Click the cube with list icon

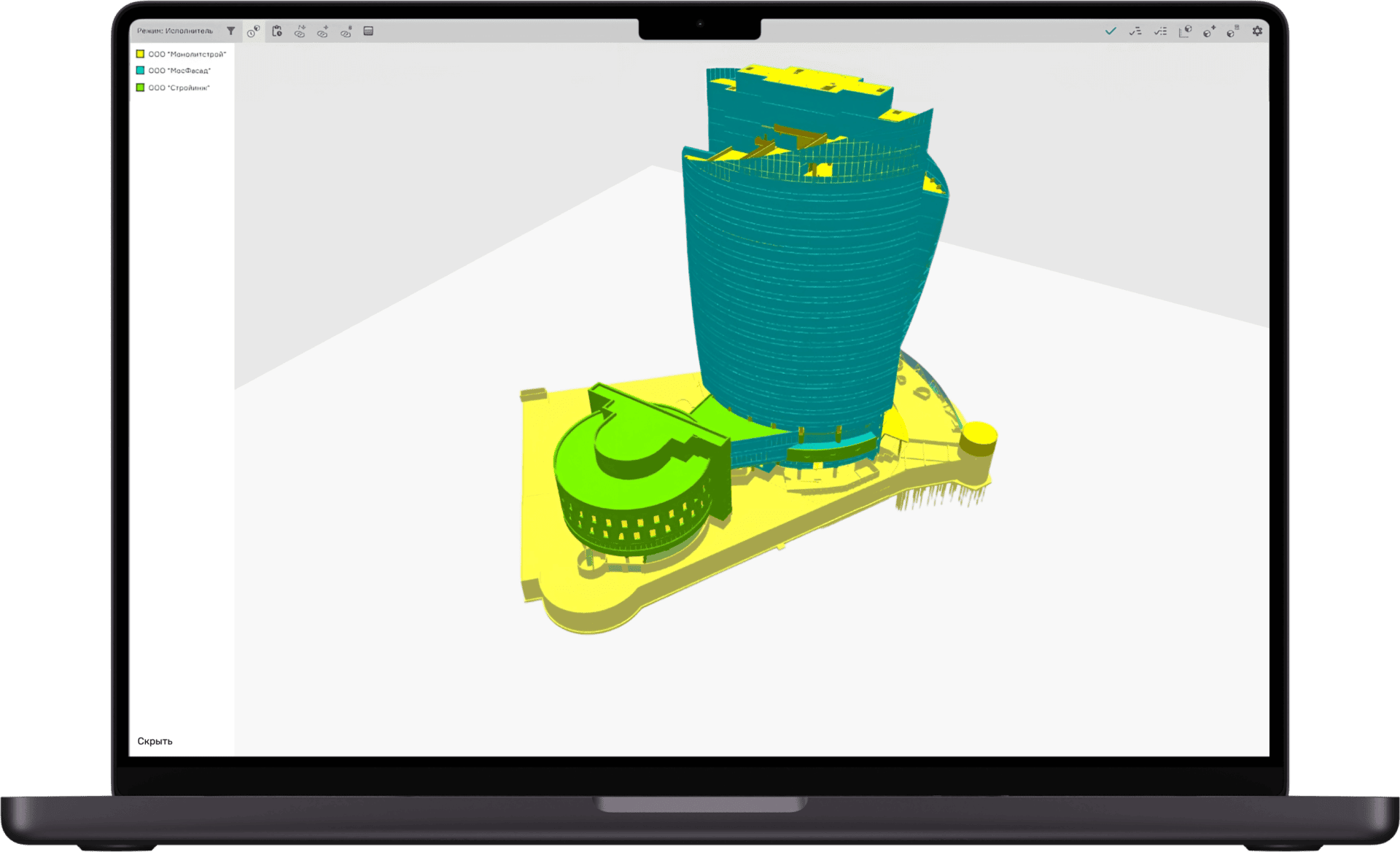pos(1233,31)
